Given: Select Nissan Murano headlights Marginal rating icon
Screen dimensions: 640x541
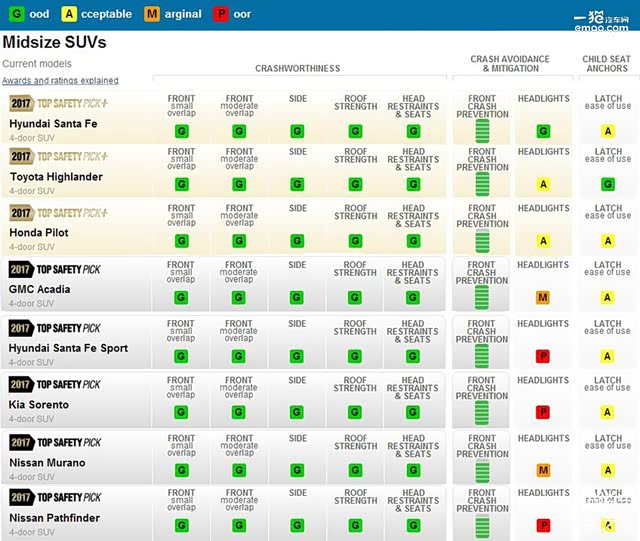Looking at the screenshot, I should pyautogui.click(x=543, y=470).
